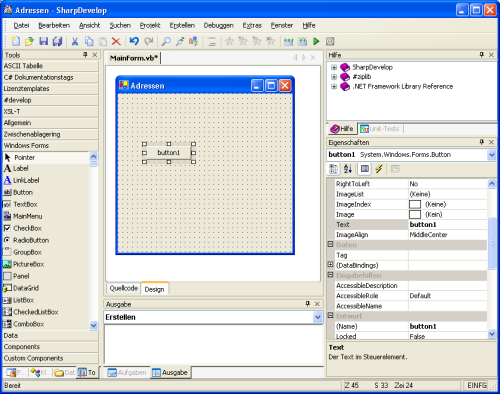Click the (Name) property value field
This screenshot has height=394, width=500.
[448, 326]
